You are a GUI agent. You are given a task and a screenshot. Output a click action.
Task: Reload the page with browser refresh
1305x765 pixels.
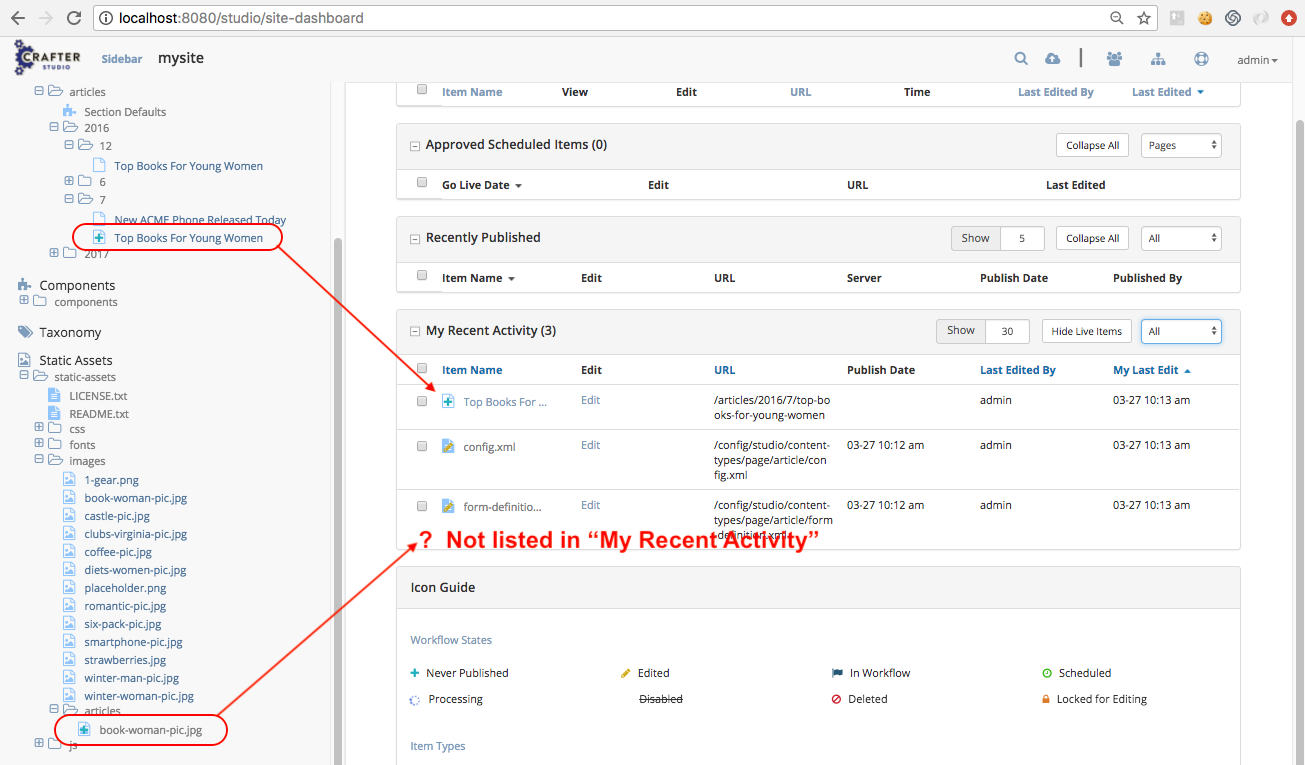[73, 18]
